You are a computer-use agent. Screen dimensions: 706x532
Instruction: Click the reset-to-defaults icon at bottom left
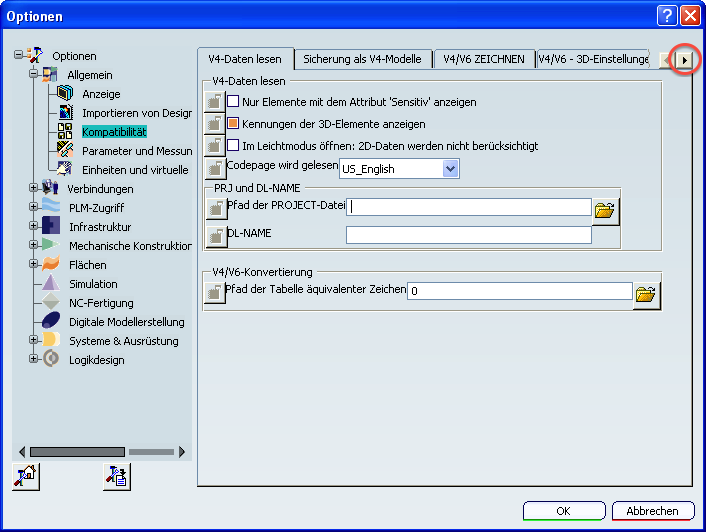point(24,477)
